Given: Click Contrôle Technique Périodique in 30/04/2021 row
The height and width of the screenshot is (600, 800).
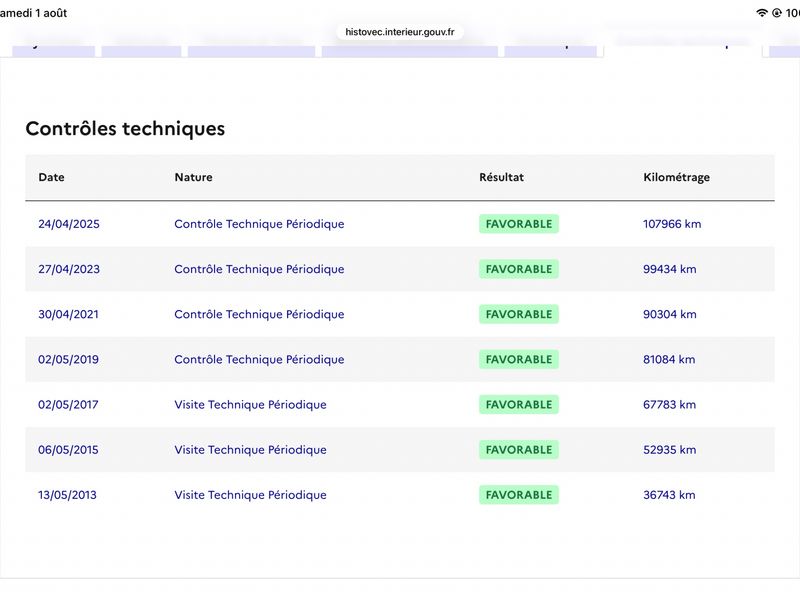Looking at the screenshot, I should (259, 314).
